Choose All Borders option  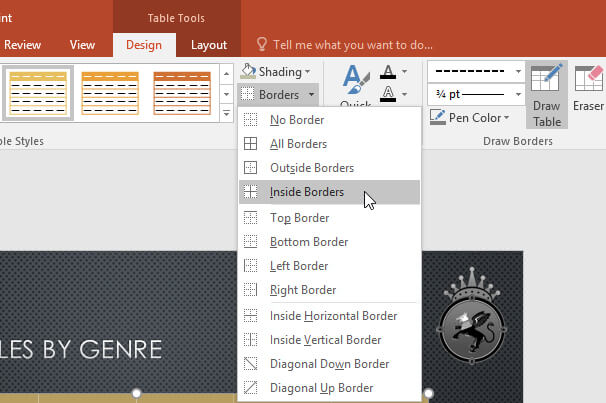[x=329, y=144]
